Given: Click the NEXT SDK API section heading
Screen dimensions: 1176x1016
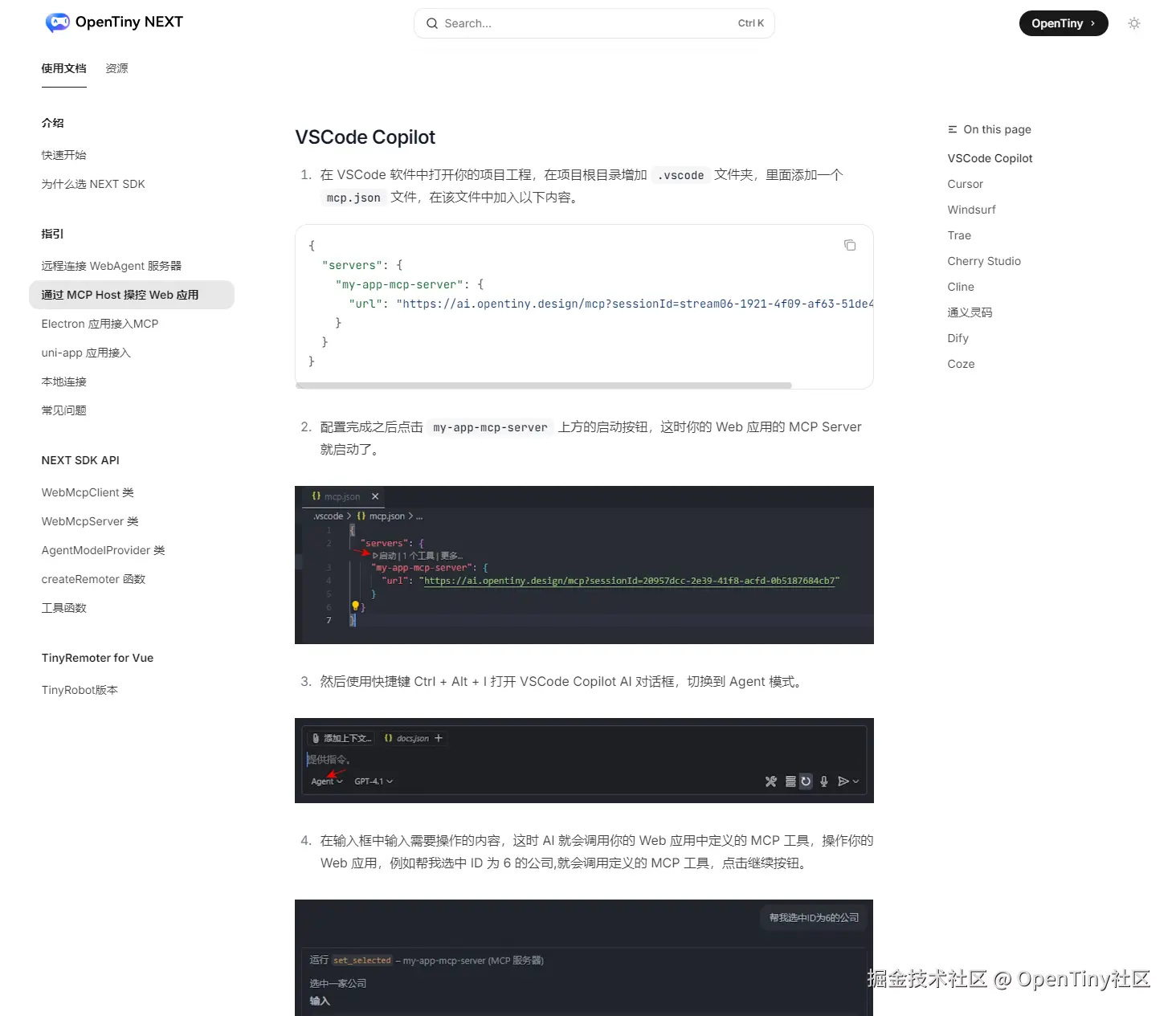Looking at the screenshot, I should (x=80, y=460).
